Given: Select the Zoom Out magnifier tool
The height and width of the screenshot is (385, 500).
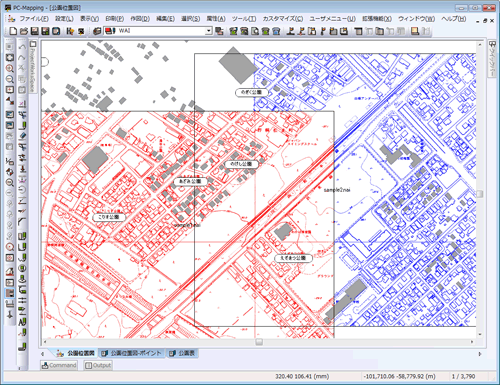Looking at the screenshot, I should (10, 79).
